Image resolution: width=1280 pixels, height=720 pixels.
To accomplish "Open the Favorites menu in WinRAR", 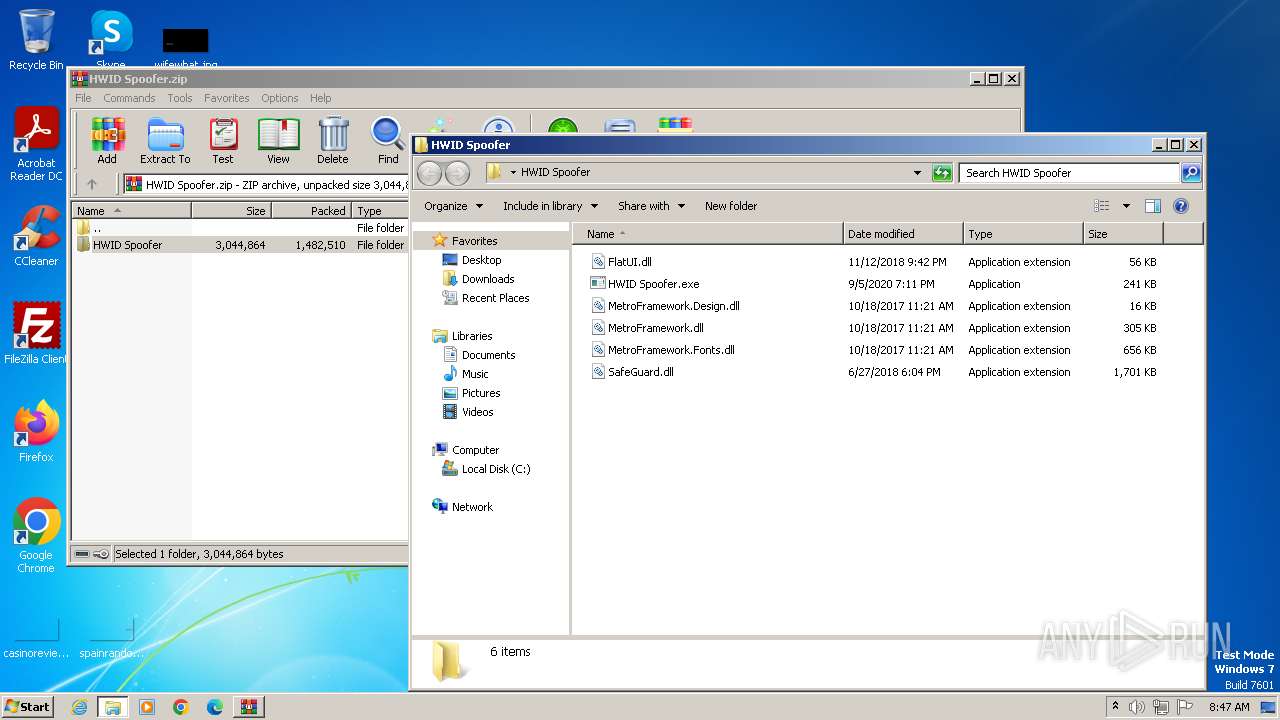I will point(227,98).
